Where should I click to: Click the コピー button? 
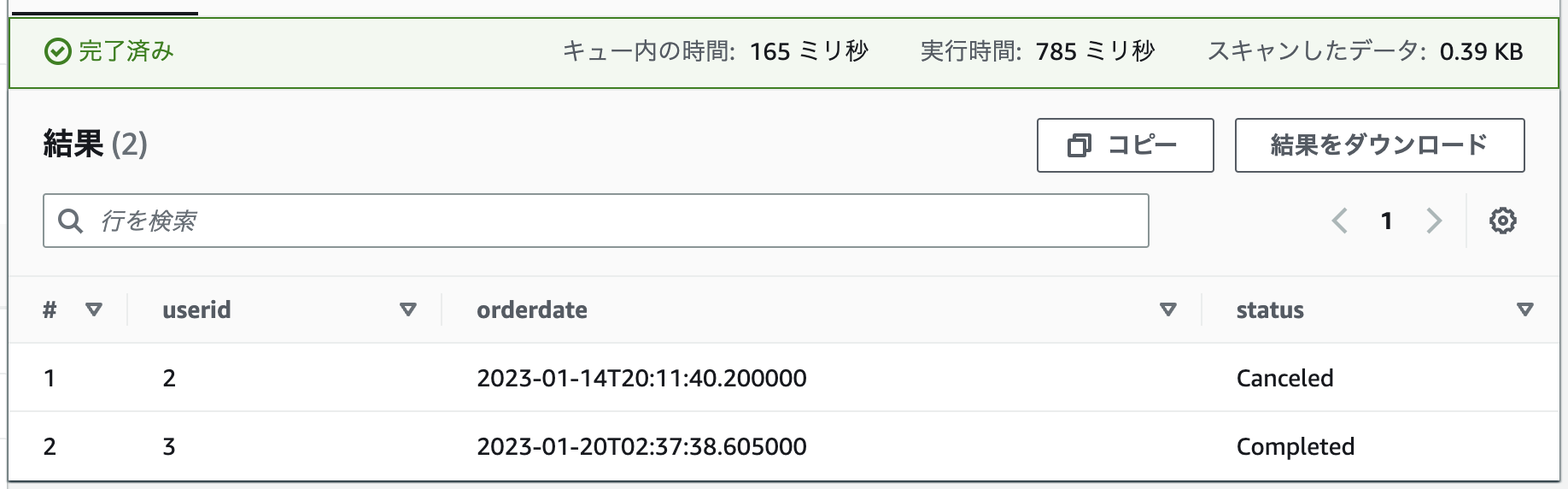(1126, 145)
